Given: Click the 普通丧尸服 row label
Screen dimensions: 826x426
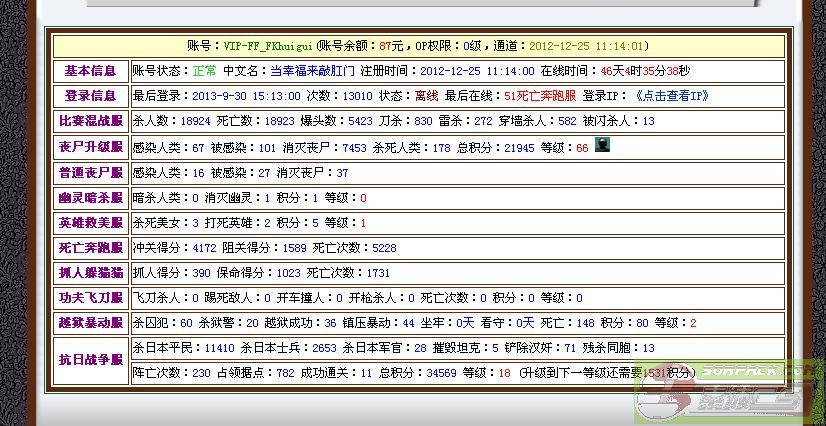Looking at the screenshot, I should point(90,173).
